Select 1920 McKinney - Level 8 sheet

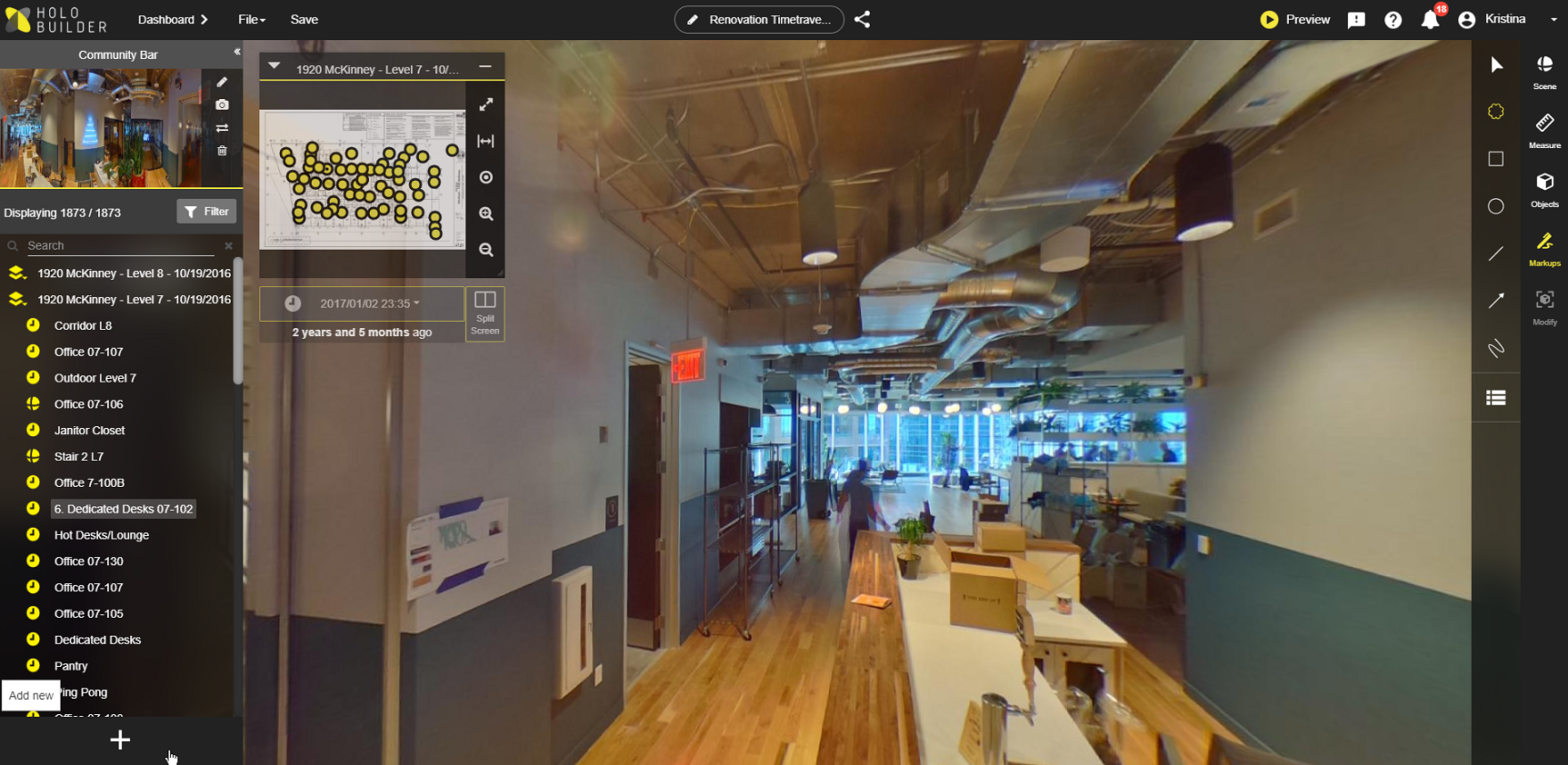click(x=134, y=273)
